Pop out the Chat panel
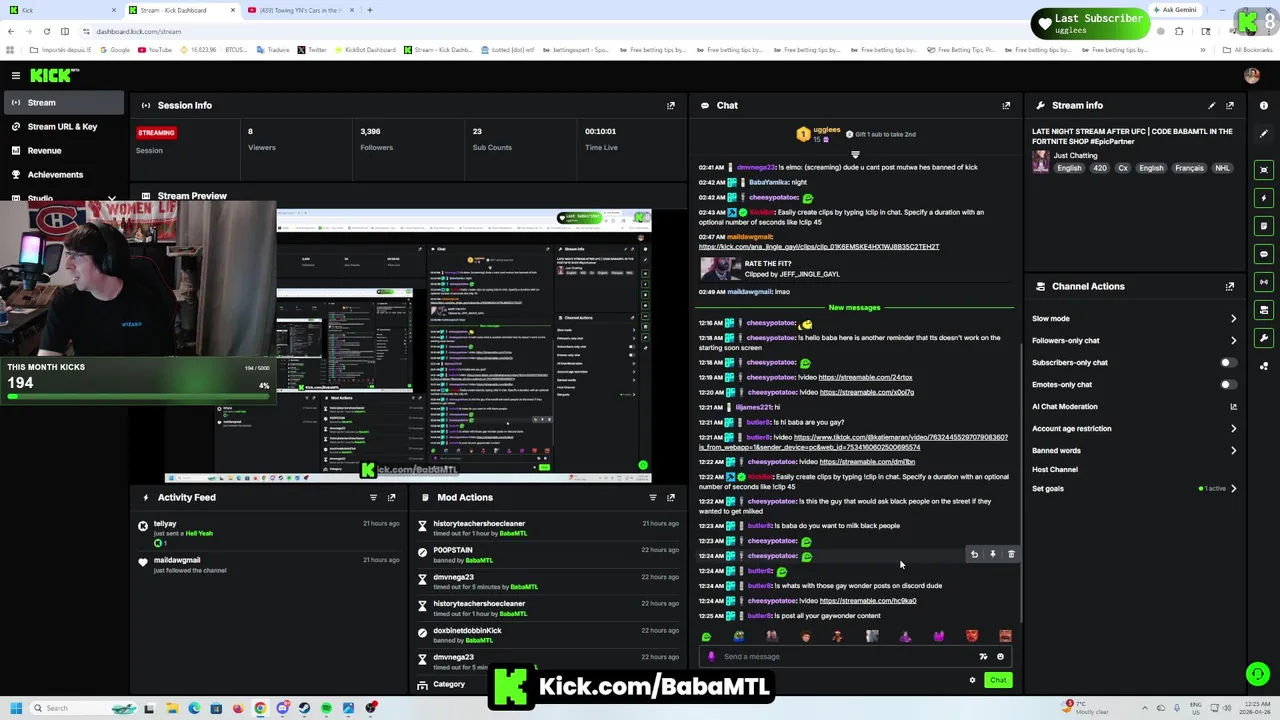The width and height of the screenshot is (1280, 720). click(x=1006, y=105)
